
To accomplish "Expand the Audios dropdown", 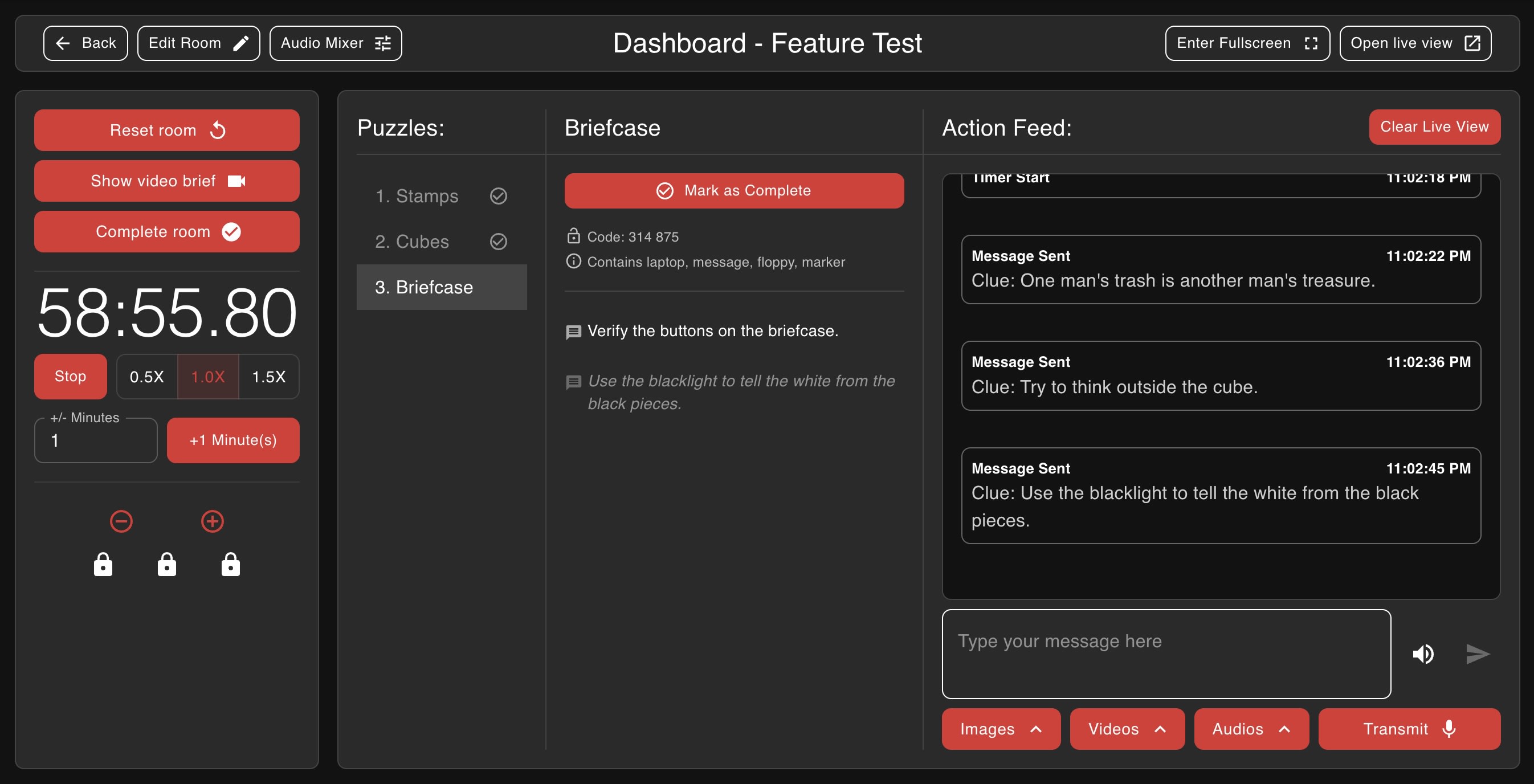I will click(x=1251, y=729).
